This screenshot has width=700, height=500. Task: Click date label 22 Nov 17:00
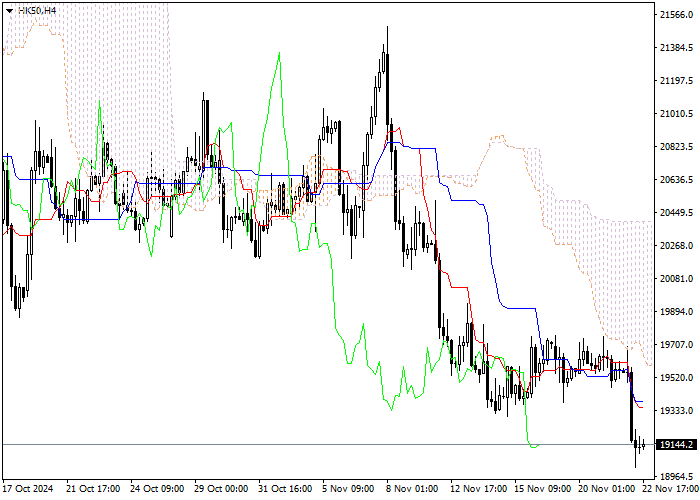(671, 489)
